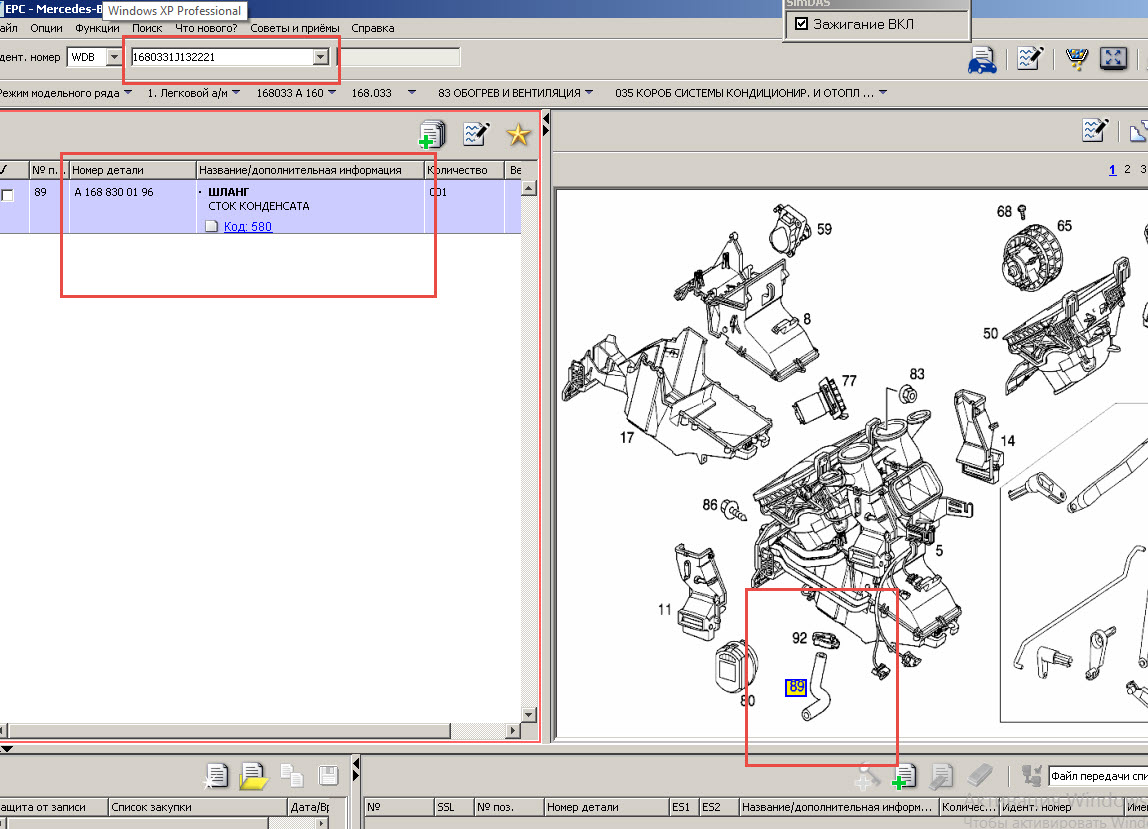
Task: Click the shopping cart icon in top toolbar
Action: (x=1076, y=58)
